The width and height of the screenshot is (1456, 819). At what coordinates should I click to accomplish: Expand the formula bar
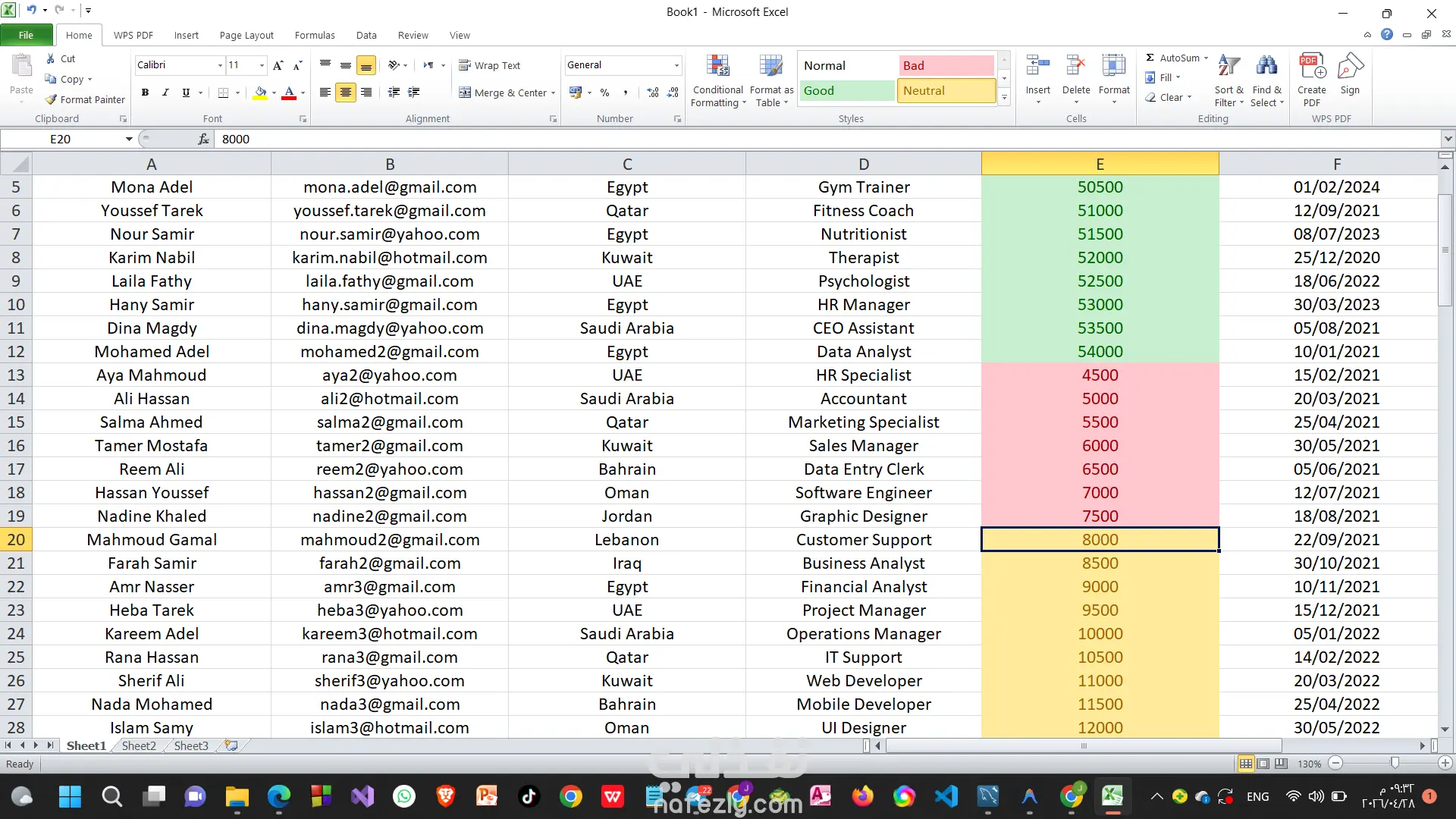click(1448, 139)
